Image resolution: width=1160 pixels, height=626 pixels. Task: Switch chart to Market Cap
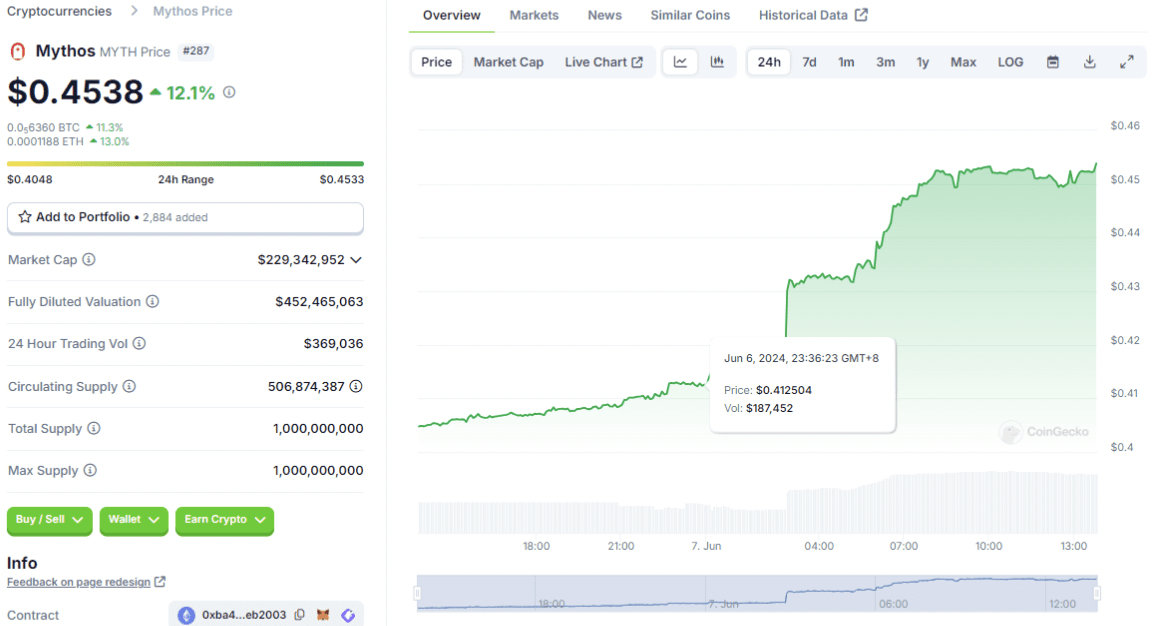point(508,62)
